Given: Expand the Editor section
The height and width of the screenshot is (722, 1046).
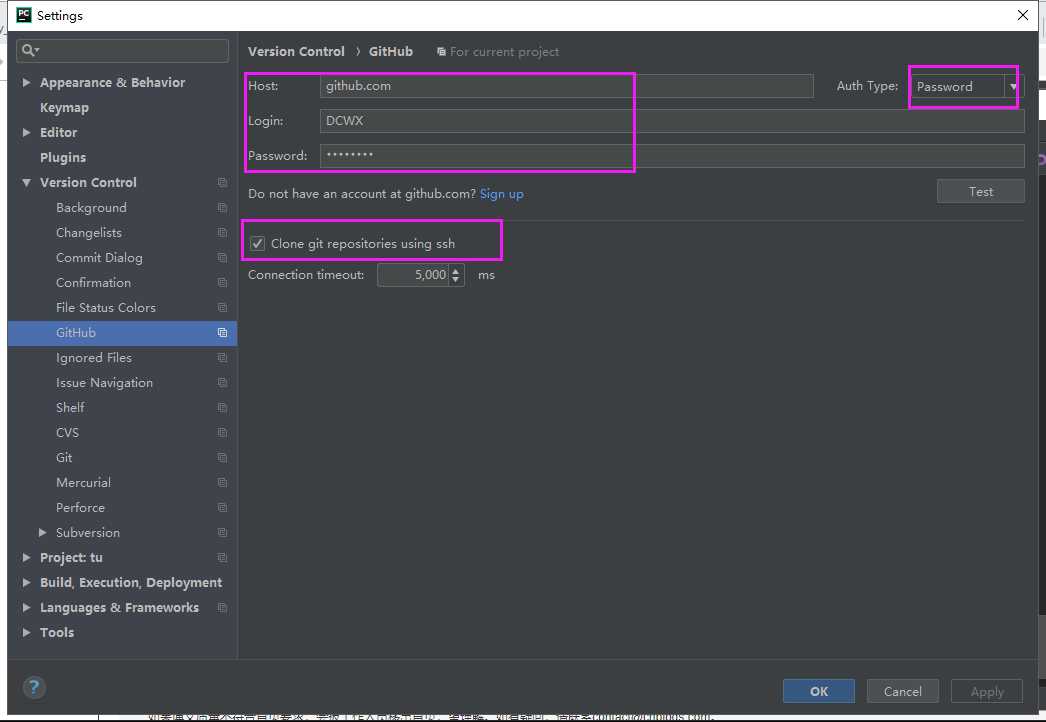Looking at the screenshot, I should pos(26,133).
